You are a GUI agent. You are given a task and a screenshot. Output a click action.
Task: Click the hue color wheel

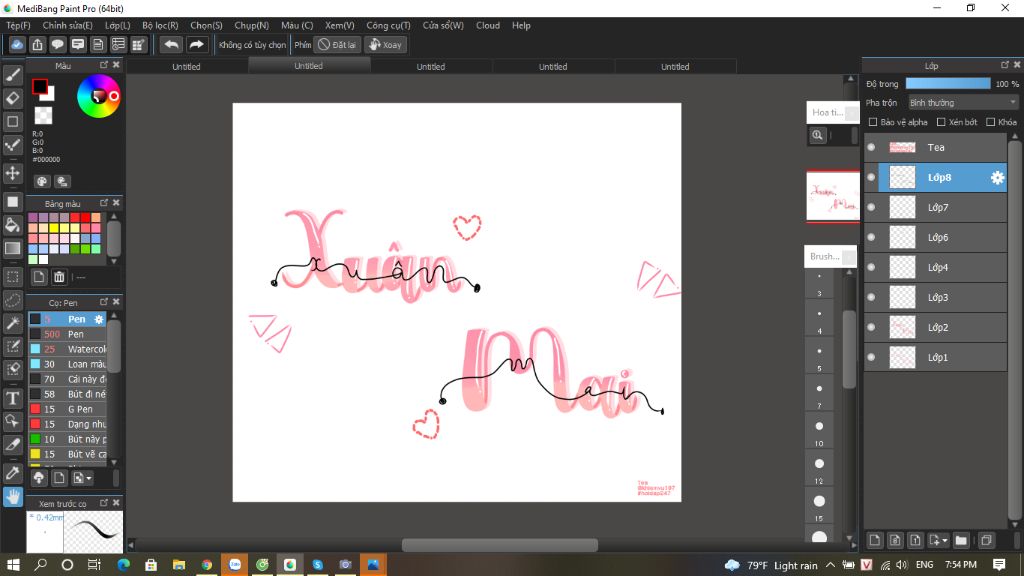tap(99, 96)
